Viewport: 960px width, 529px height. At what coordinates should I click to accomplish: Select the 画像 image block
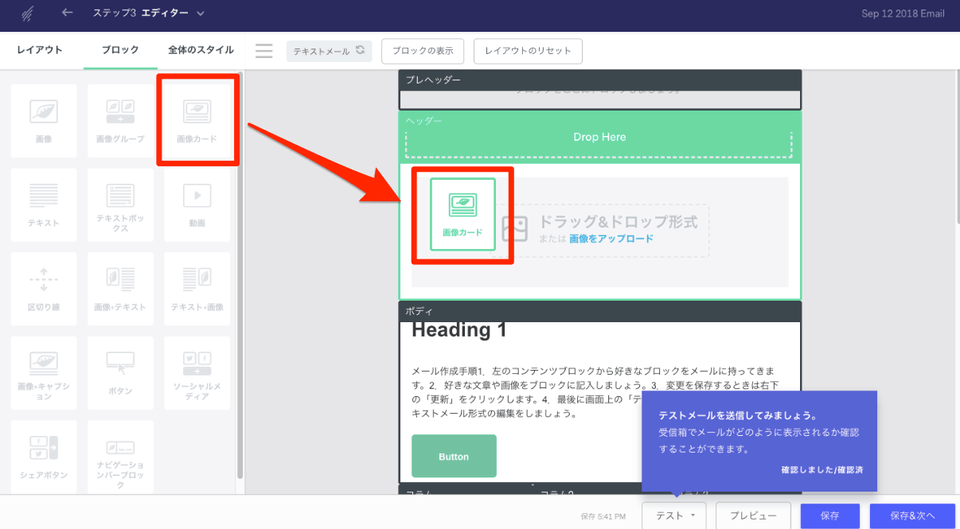point(43,121)
